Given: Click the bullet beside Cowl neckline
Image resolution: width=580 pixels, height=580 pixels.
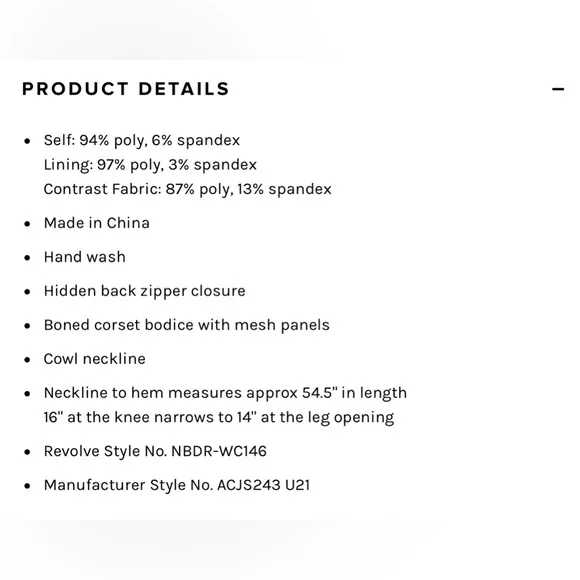Looking at the screenshot, I should coord(27,360).
